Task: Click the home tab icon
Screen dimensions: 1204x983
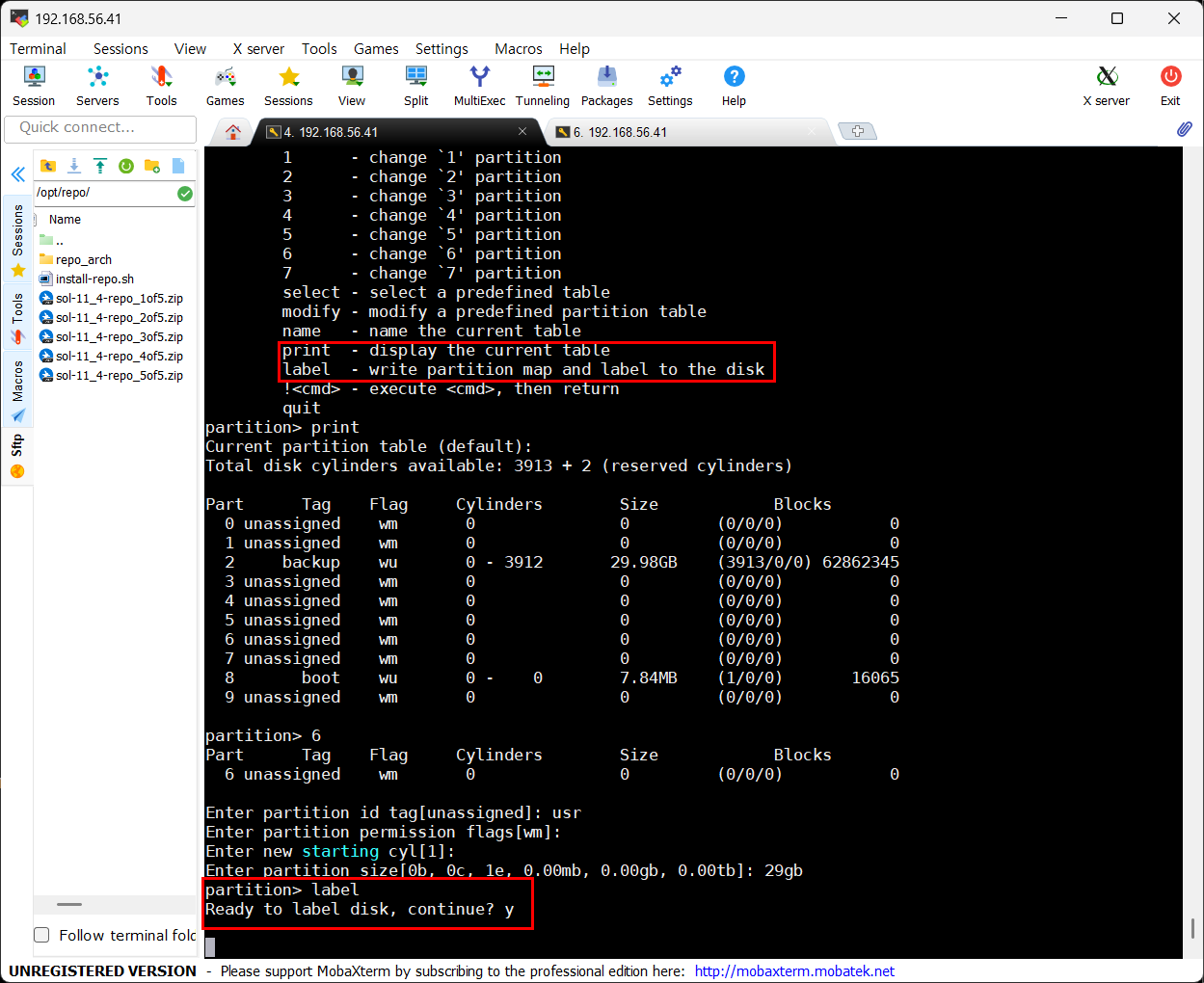Action: pyautogui.click(x=232, y=132)
